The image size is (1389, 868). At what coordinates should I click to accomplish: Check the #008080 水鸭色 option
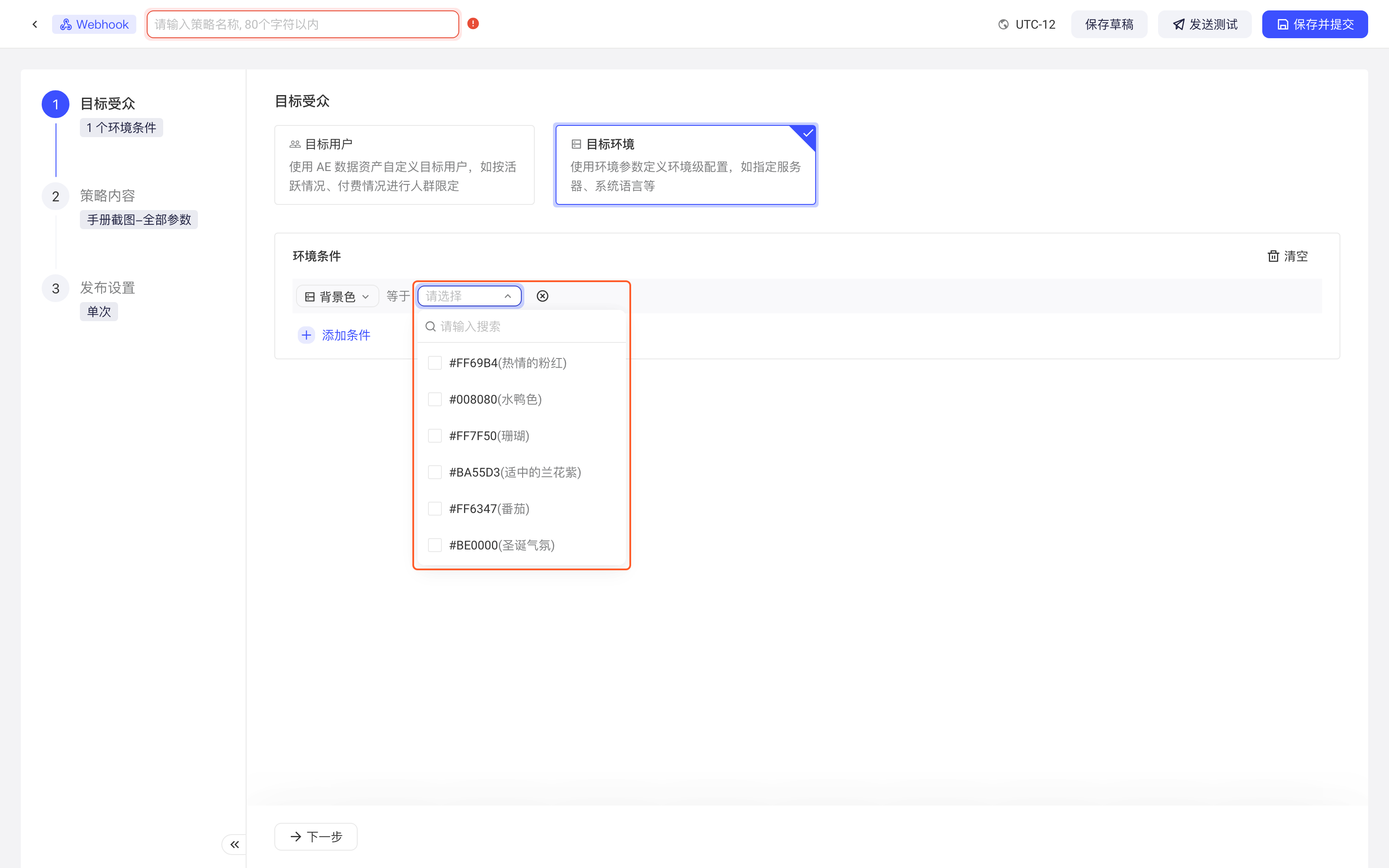435,400
